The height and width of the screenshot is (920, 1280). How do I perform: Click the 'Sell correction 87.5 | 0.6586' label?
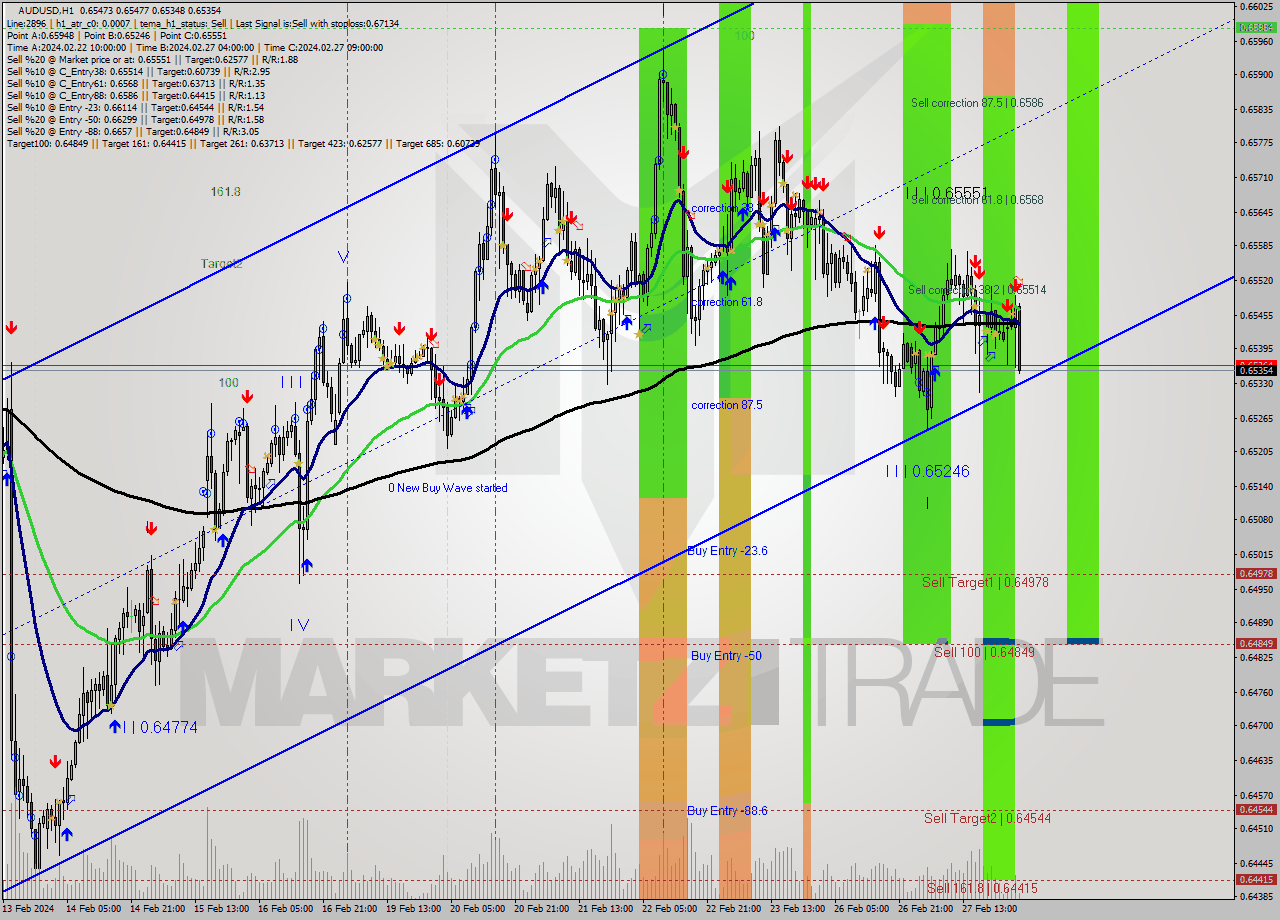pyautogui.click(x=977, y=103)
